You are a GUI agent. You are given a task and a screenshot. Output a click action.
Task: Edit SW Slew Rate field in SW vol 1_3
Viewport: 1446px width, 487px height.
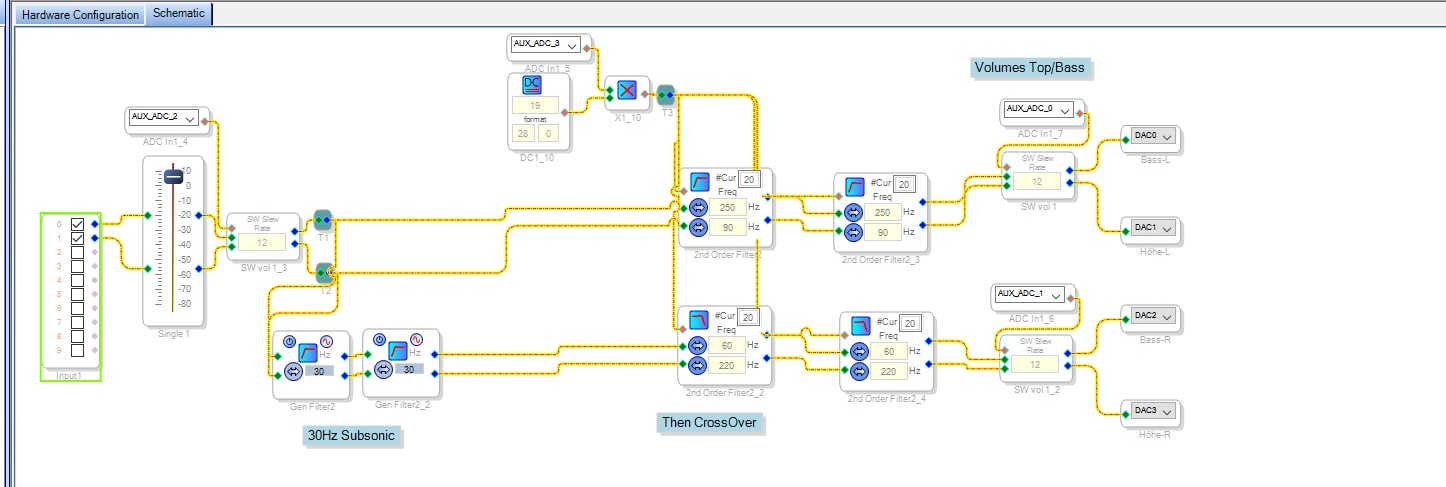pos(262,243)
